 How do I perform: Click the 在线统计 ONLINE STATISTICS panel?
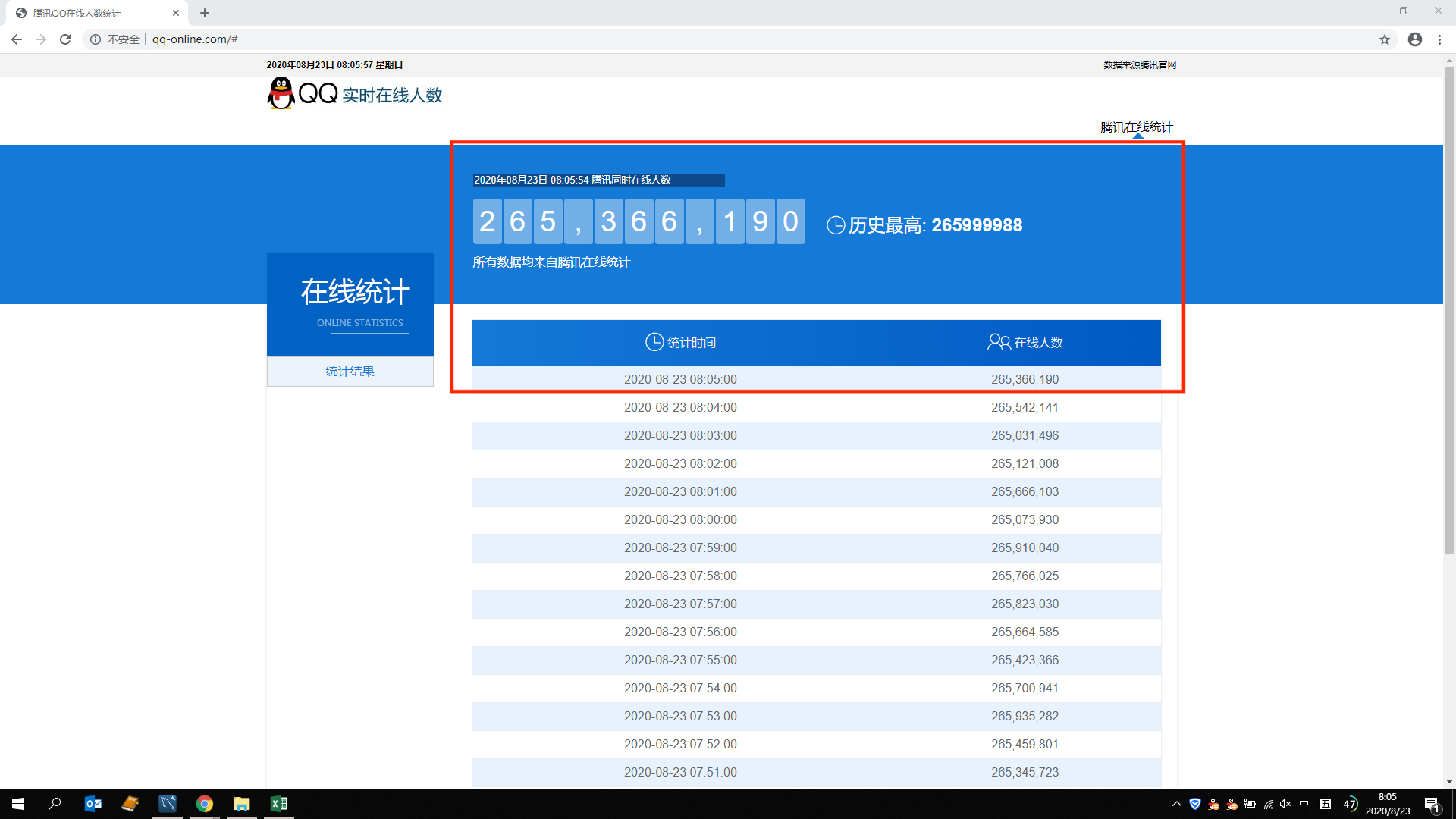click(x=350, y=305)
